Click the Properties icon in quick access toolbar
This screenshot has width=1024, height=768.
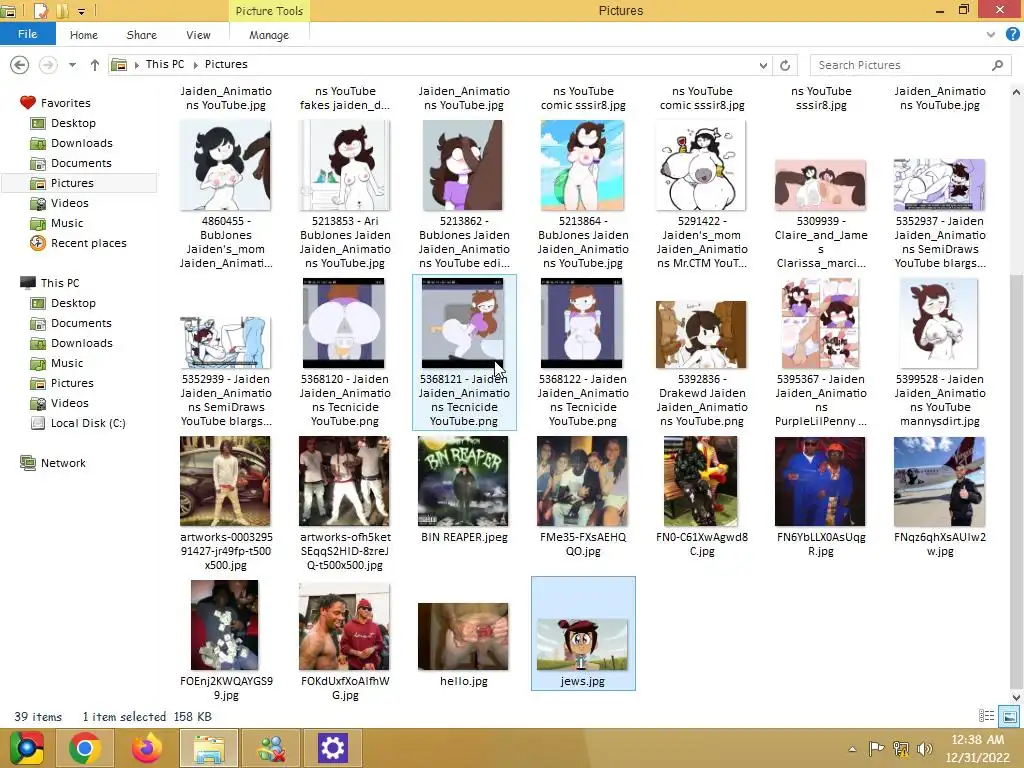[40, 10]
